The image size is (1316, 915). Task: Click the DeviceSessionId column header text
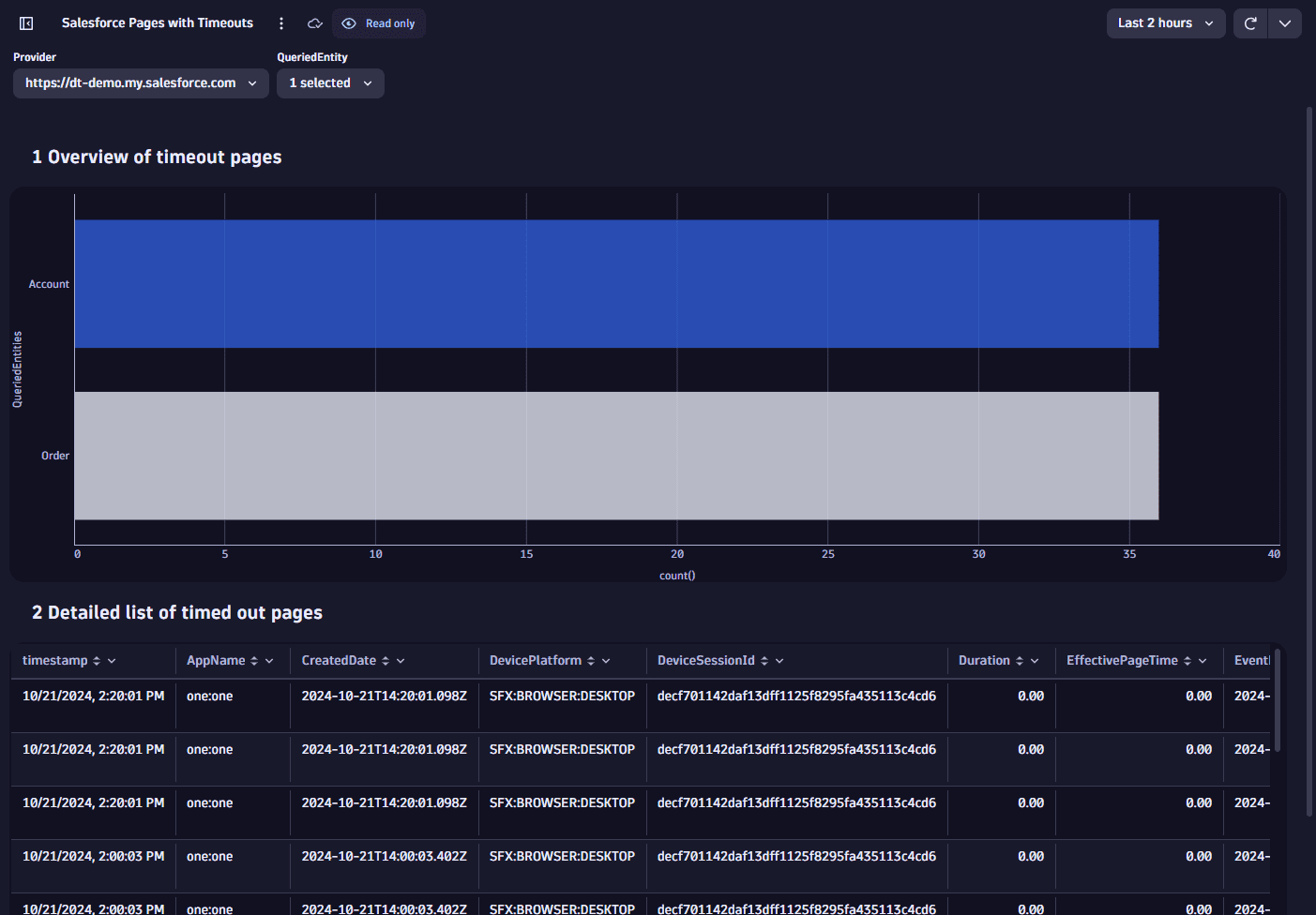(x=706, y=661)
